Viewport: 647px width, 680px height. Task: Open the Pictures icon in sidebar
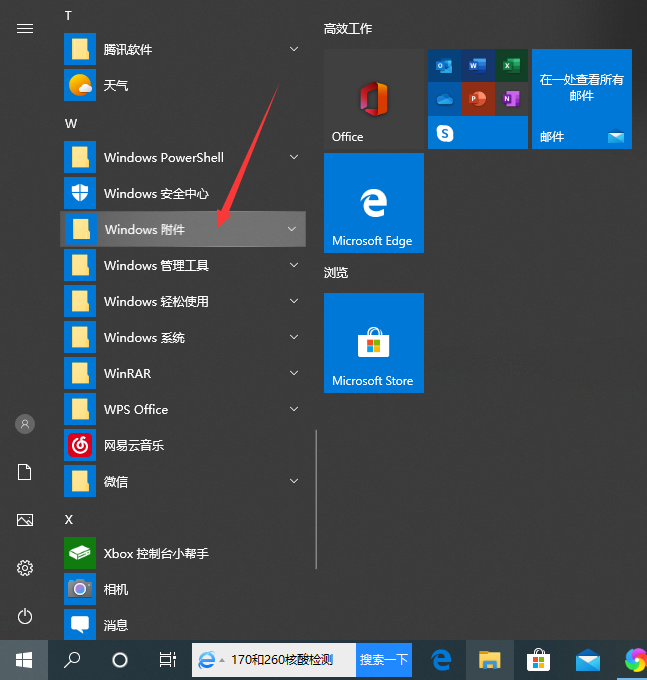25,520
